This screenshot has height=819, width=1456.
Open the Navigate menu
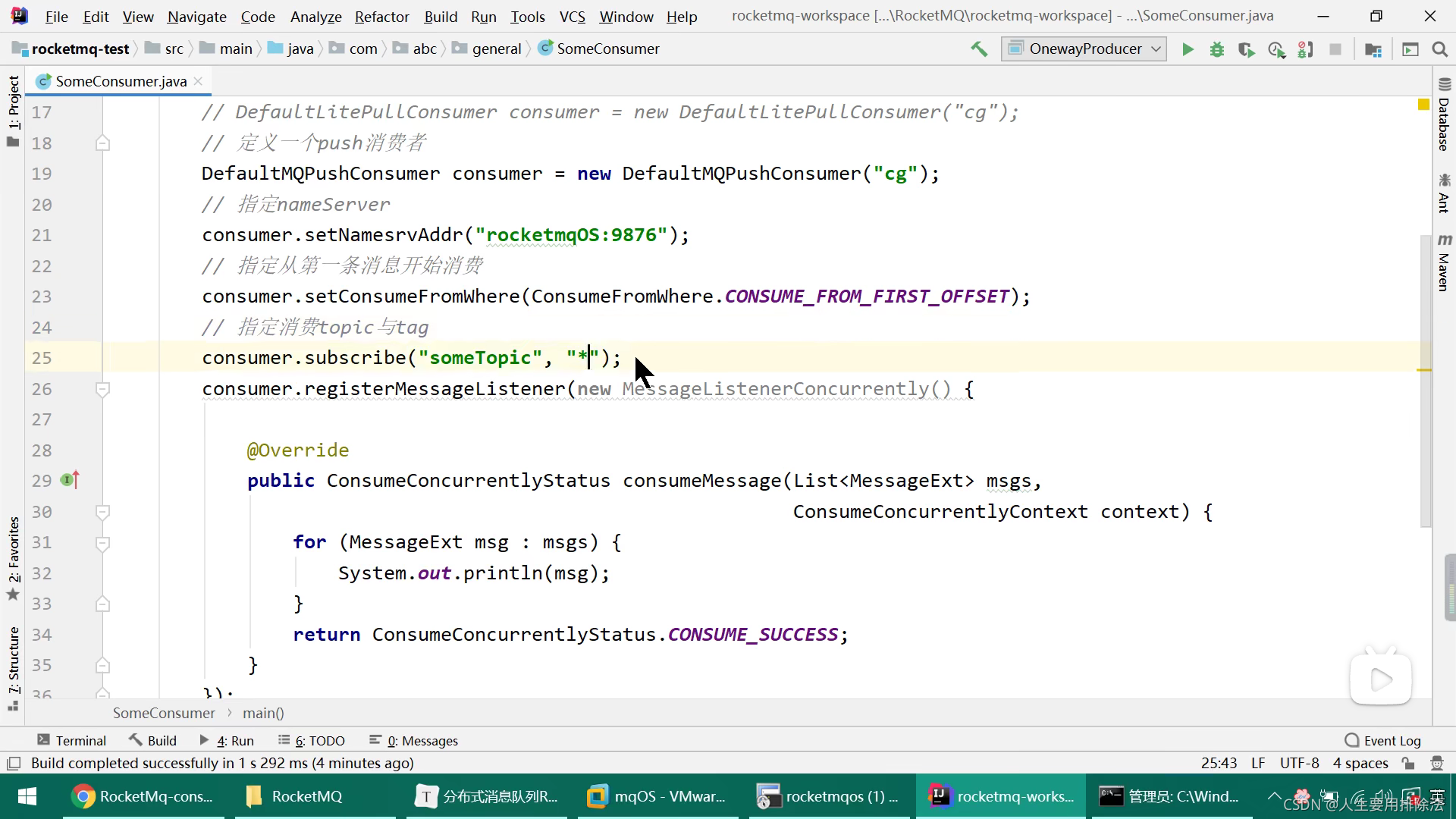point(197,17)
